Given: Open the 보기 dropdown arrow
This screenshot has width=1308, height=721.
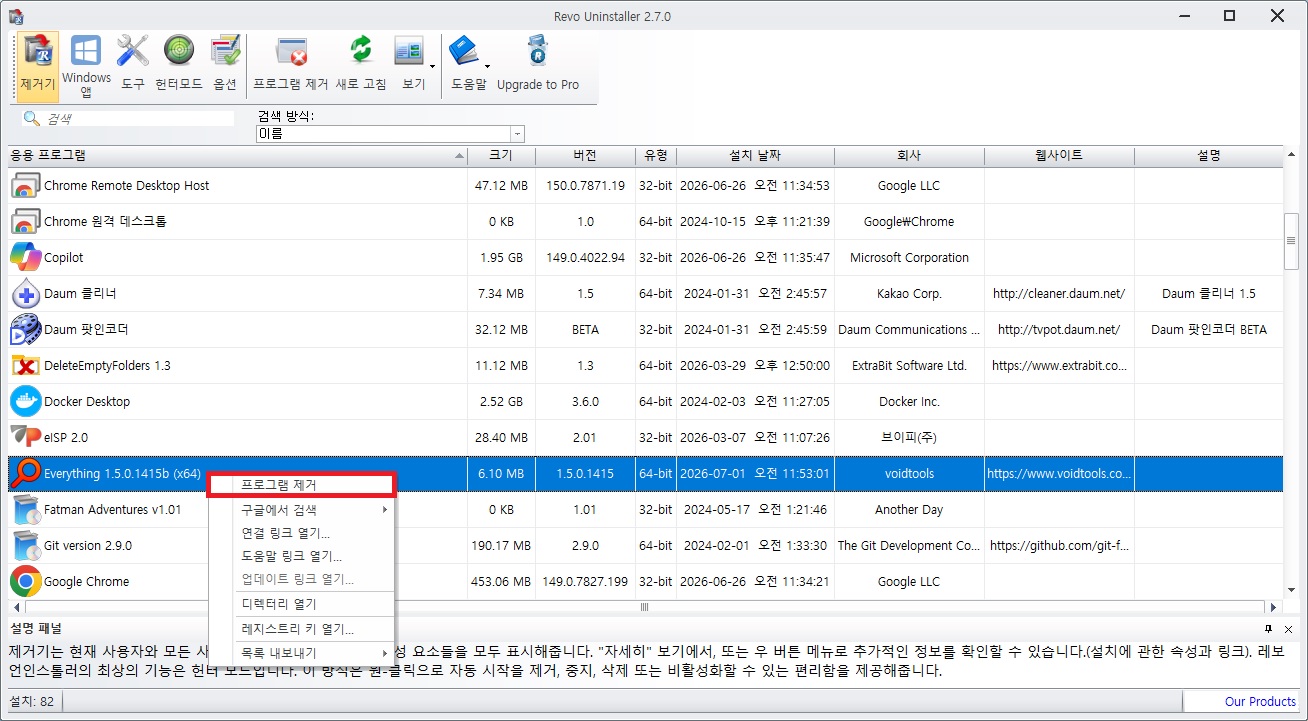Looking at the screenshot, I should [x=433, y=67].
